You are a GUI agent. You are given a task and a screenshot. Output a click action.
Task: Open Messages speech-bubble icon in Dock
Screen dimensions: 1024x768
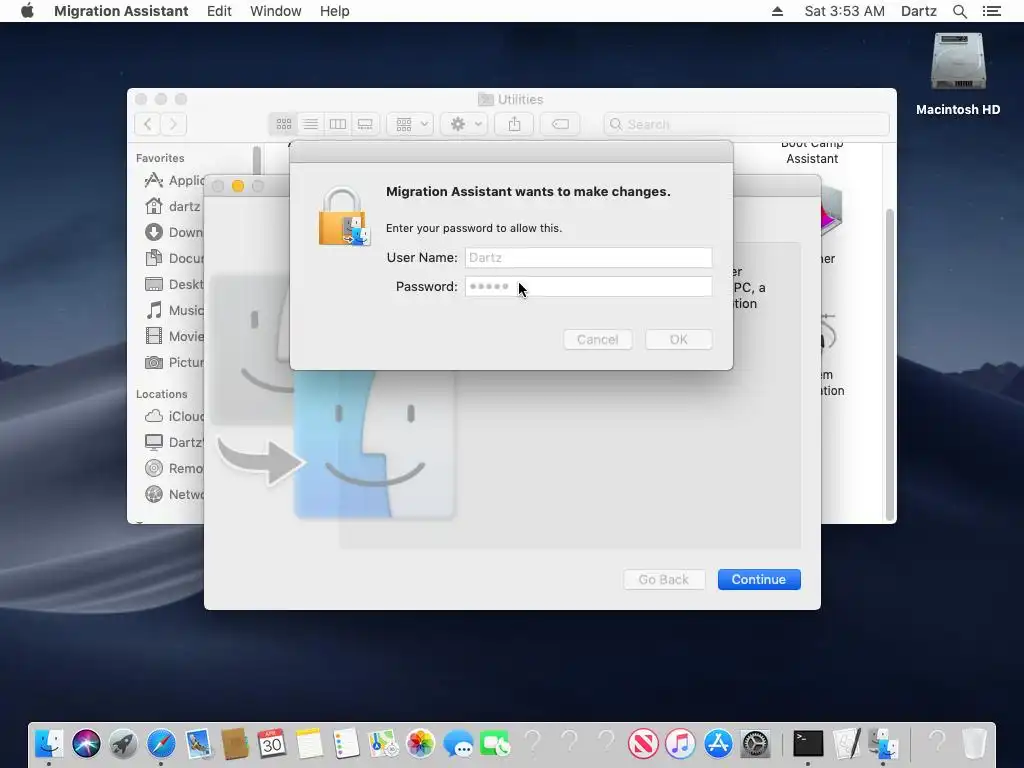[458, 743]
